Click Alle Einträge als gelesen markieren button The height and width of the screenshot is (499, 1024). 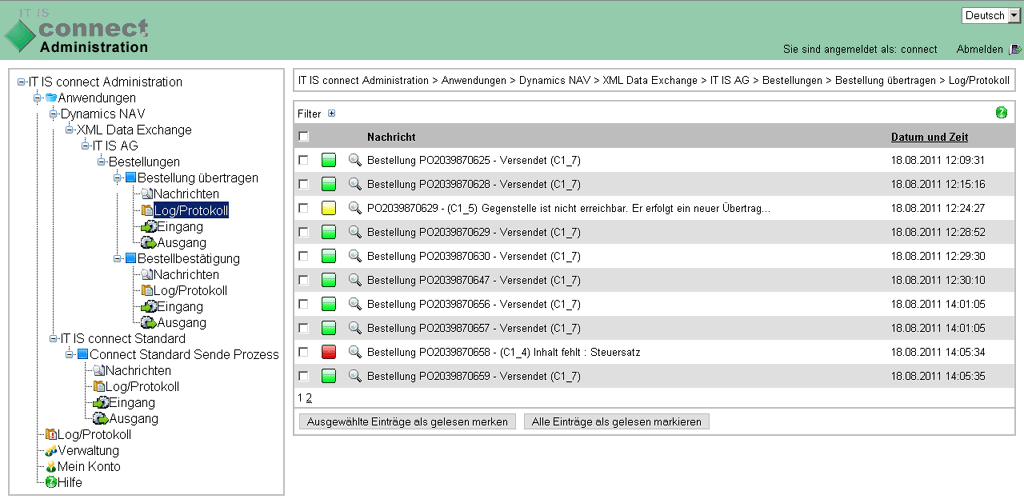tap(616, 422)
